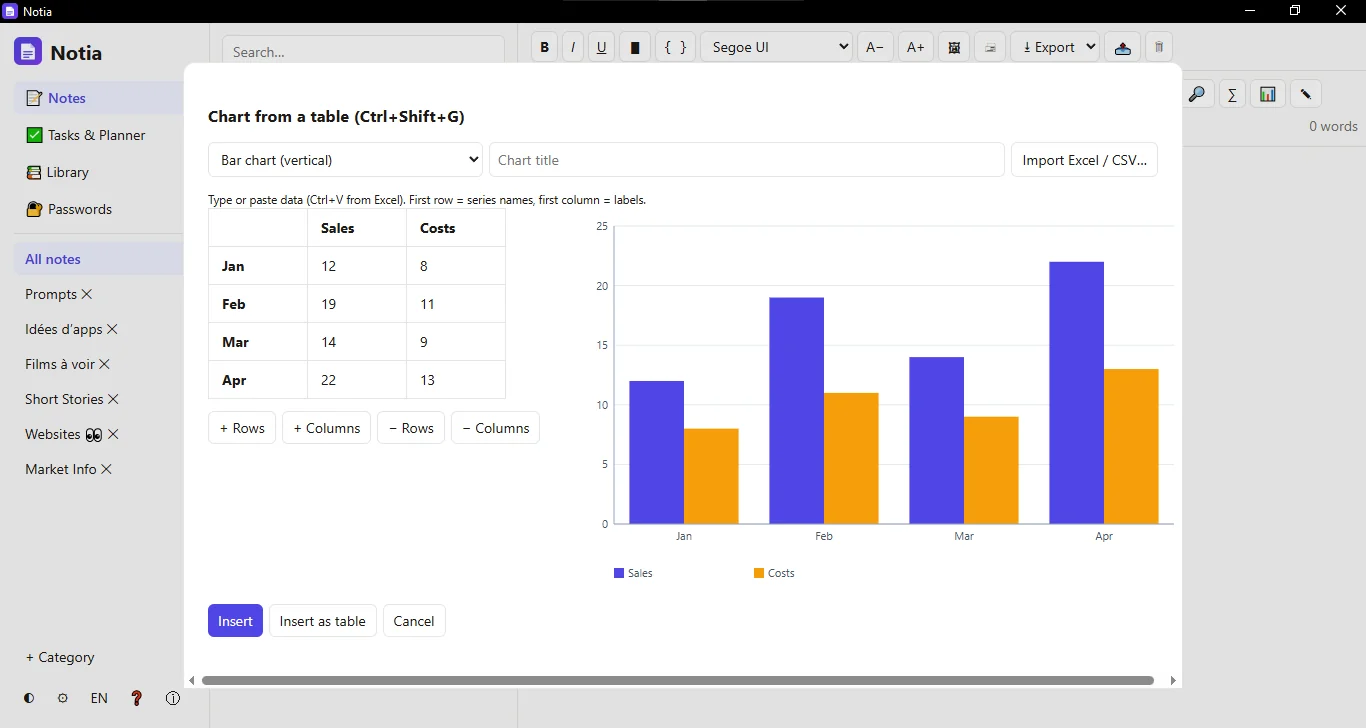Increase font size with A+ button

(915, 47)
